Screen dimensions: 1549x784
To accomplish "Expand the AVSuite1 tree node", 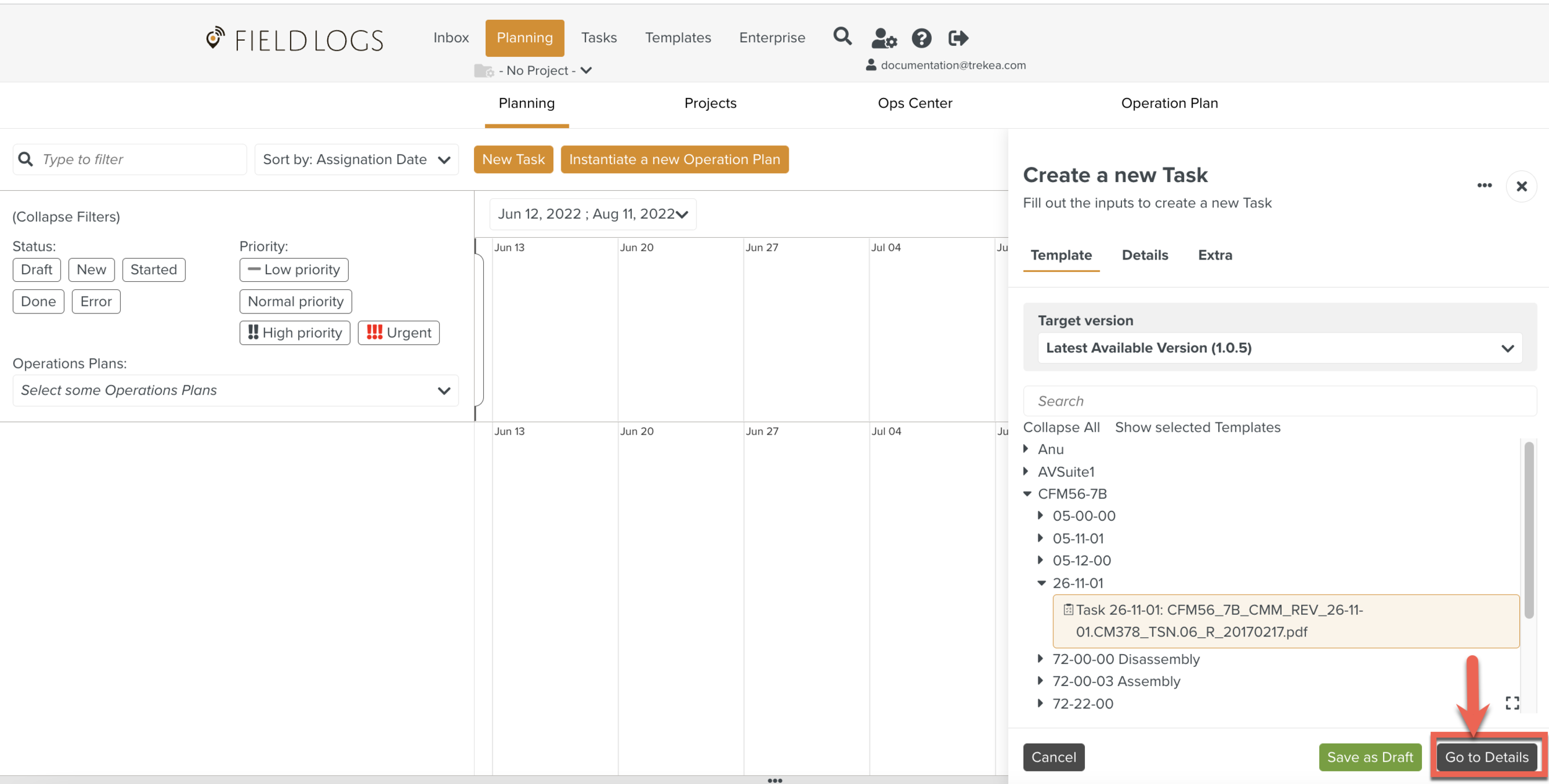I will click(x=1026, y=471).
